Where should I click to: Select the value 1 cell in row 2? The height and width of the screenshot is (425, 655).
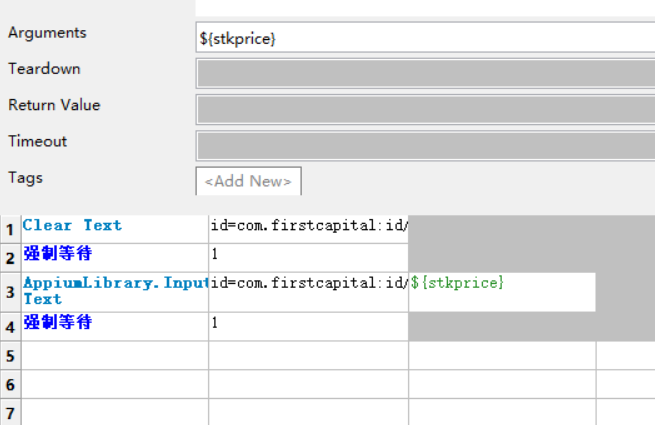pyautogui.click(x=308, y=258)
